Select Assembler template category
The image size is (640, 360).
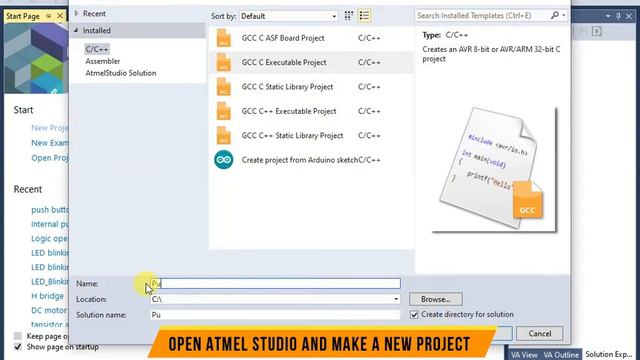pyautogui.click(x=103, y=61)
